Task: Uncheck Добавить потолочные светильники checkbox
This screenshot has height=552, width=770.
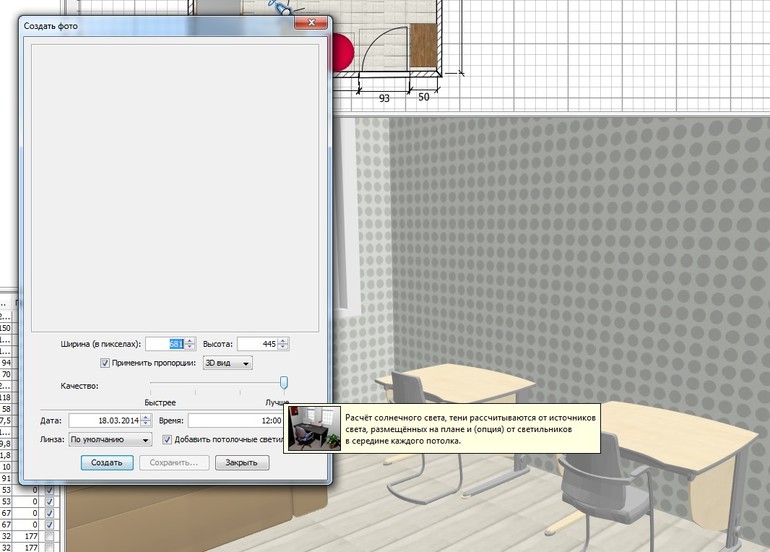Action: pyautogui.click(x=167, y=439)
